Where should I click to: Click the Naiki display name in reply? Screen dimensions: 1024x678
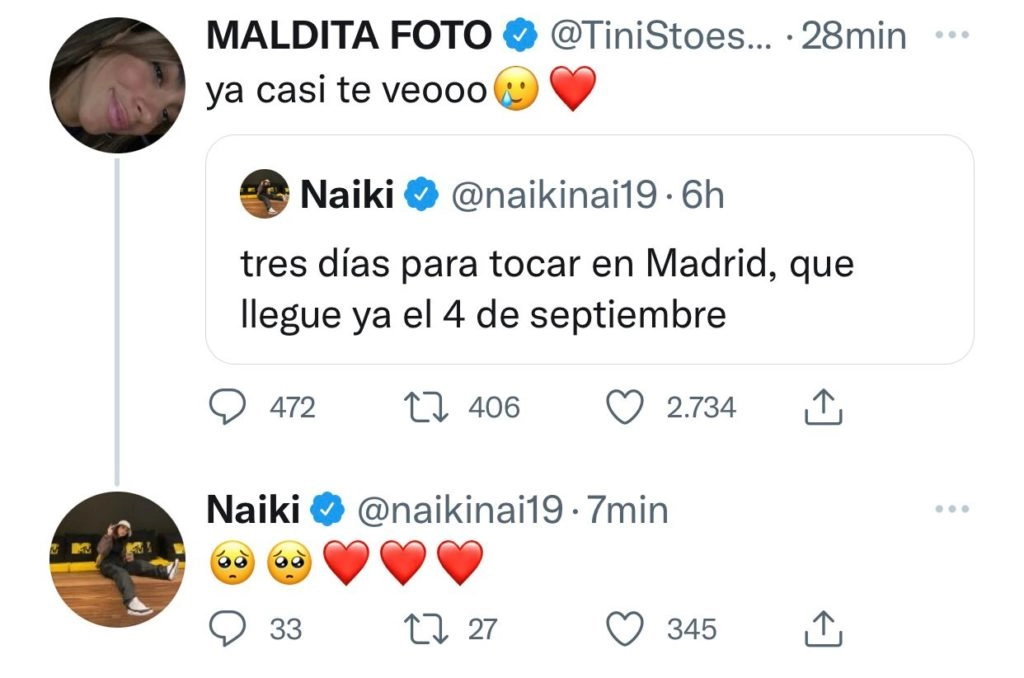[x=253, y=510]
